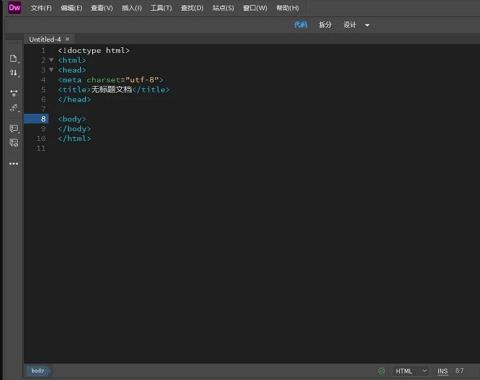Click the closing </body> tag

pyautogui.click(x=74, y=129)
